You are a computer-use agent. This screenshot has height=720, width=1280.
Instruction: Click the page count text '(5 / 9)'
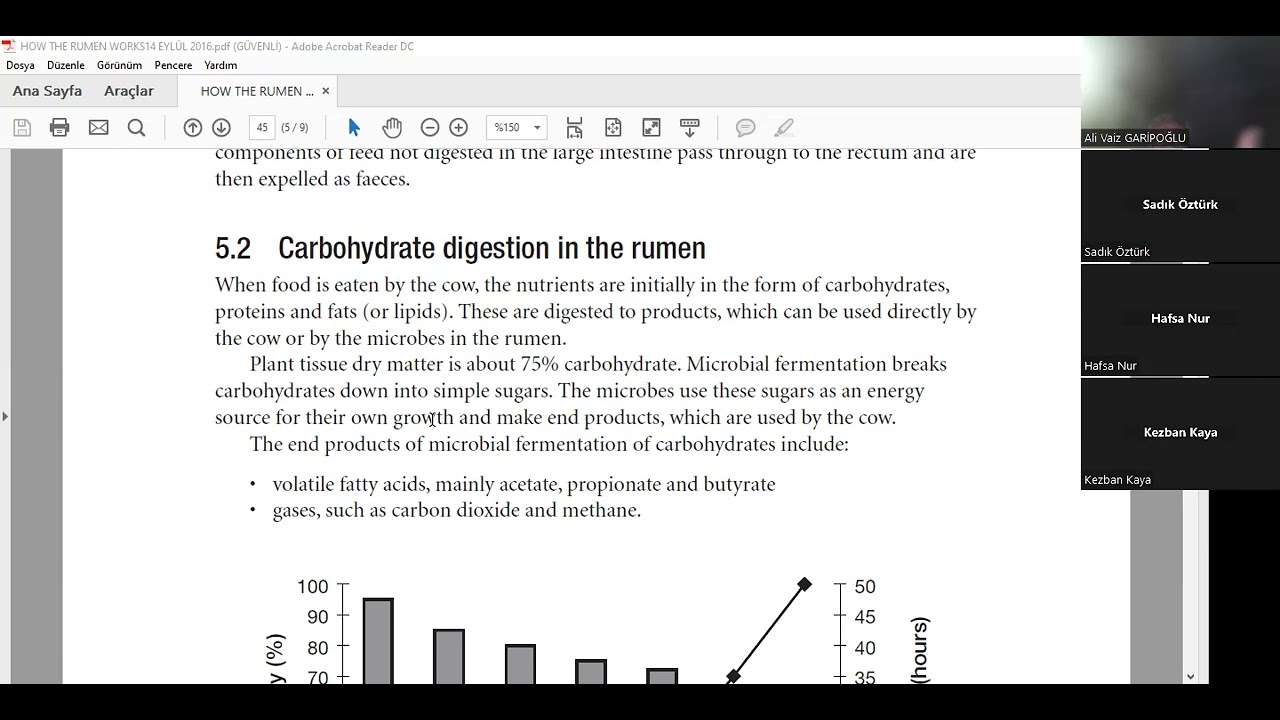[295, 127]
